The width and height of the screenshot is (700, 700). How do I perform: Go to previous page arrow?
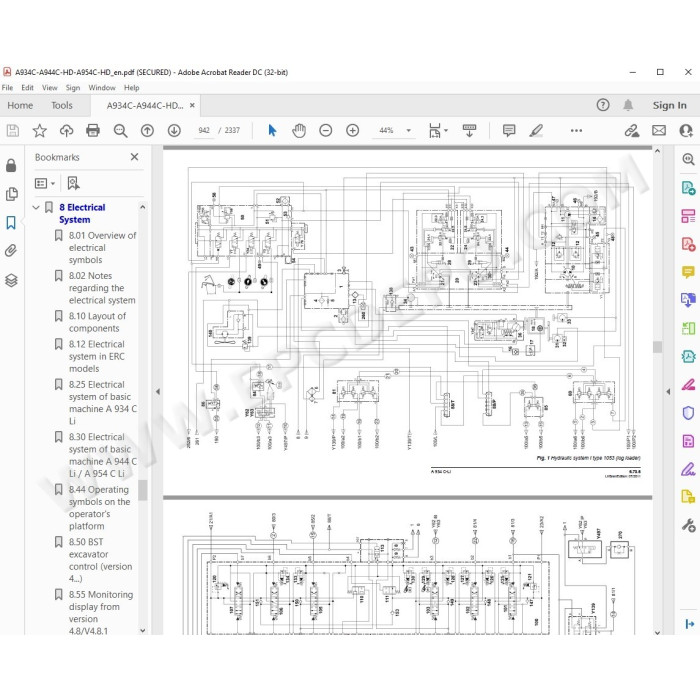147,130
